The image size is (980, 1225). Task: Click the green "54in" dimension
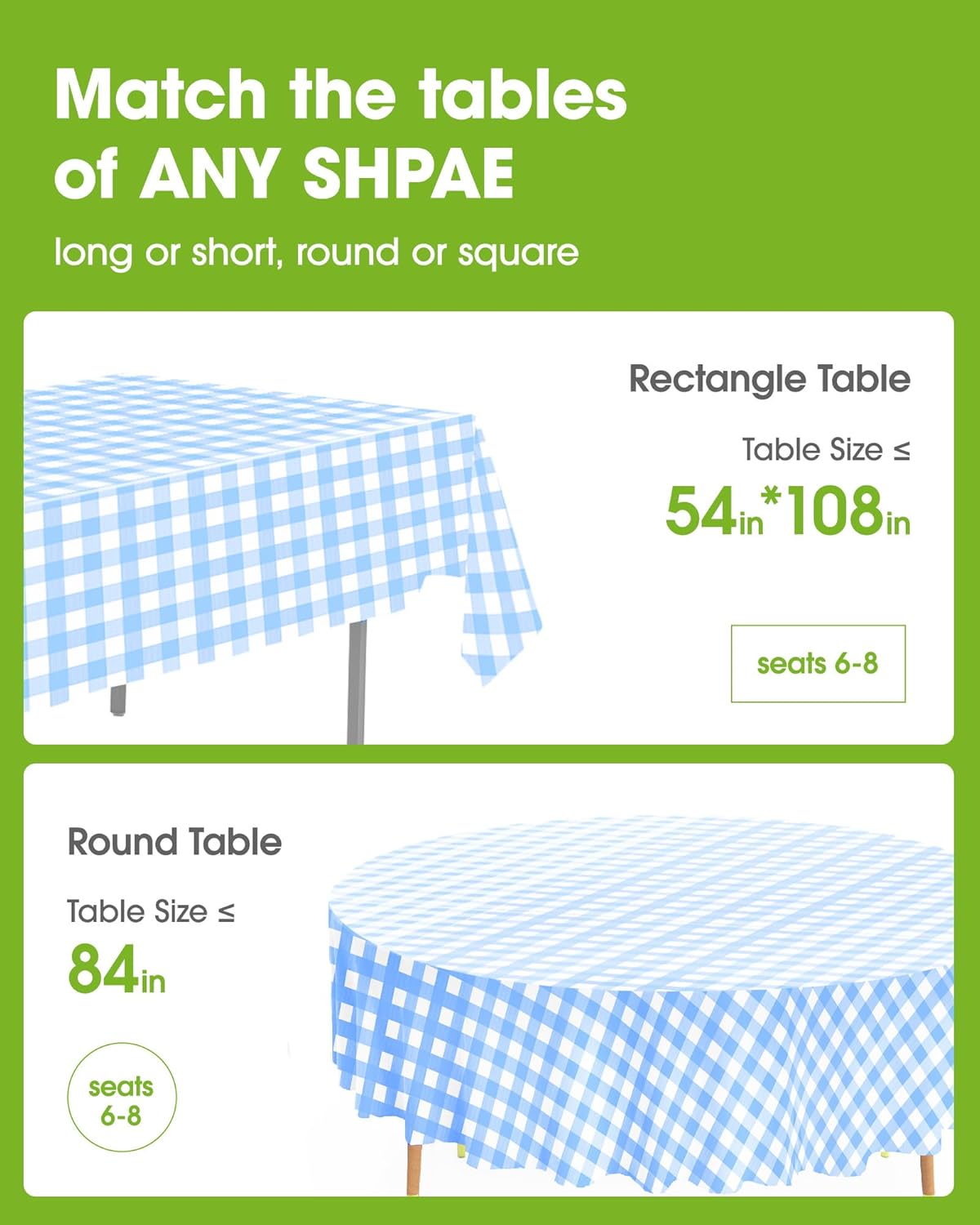tap(713, 512)
